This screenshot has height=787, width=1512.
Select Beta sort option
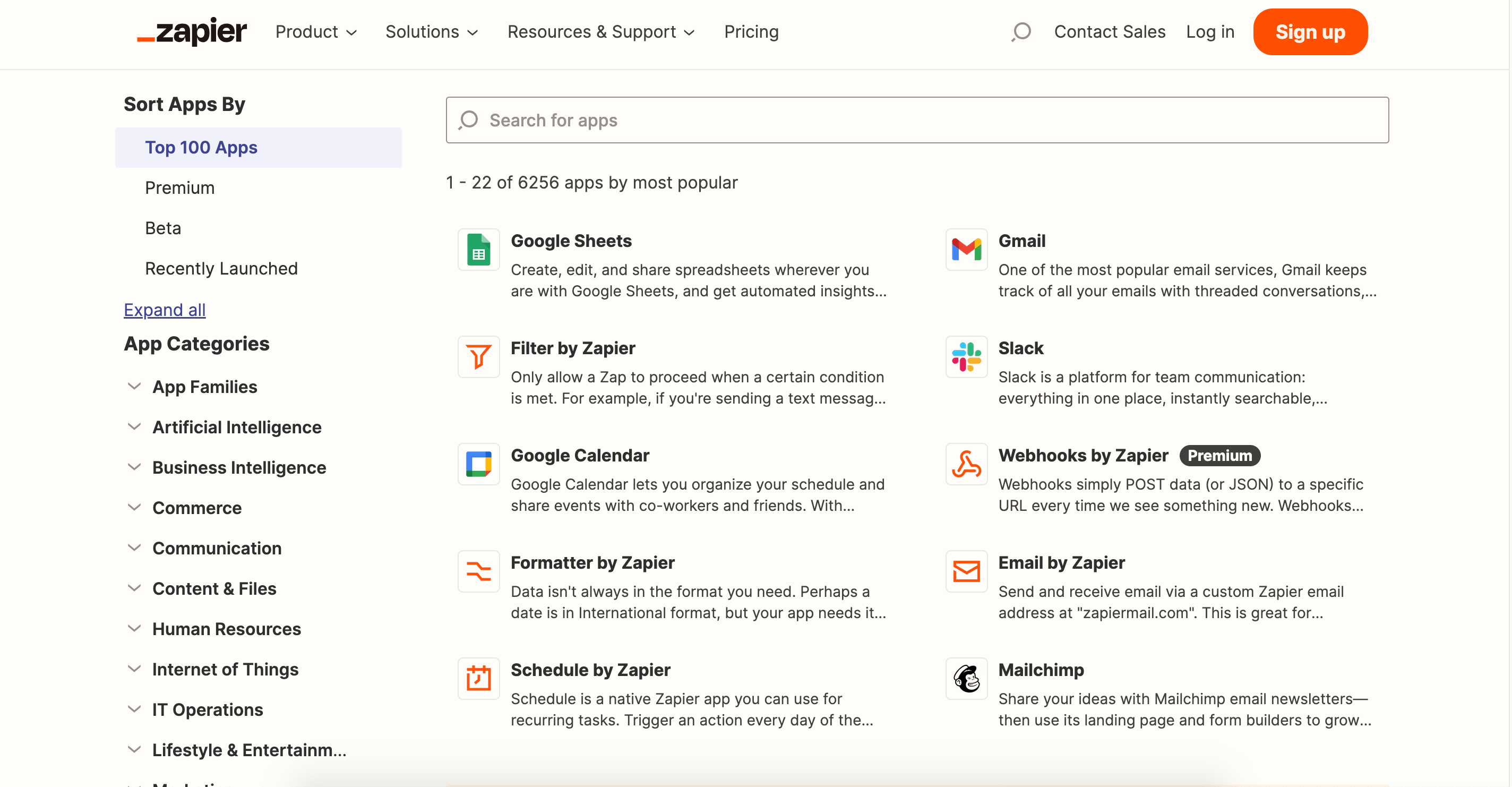pos(162,228)
